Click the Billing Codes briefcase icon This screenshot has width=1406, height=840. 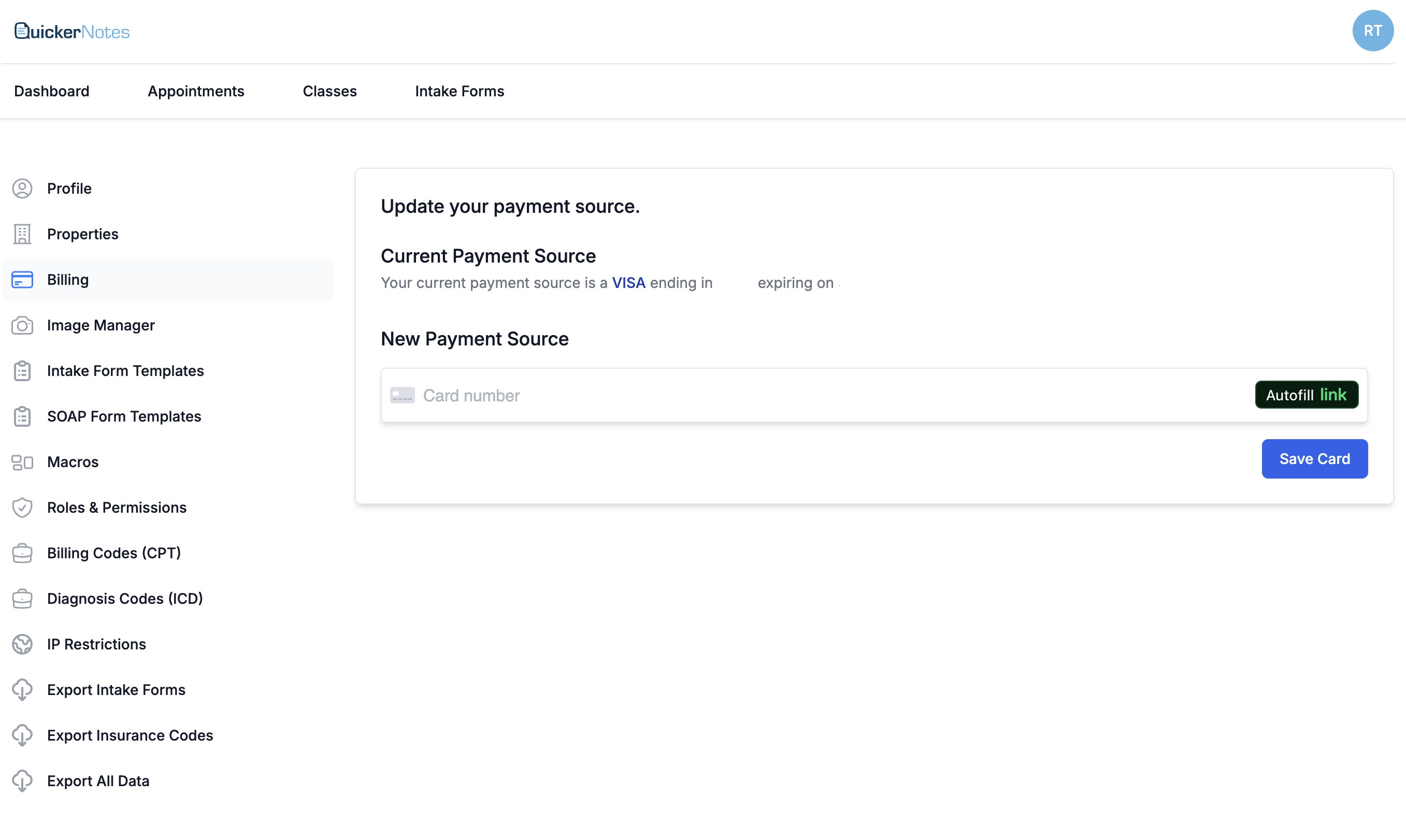pyautogui.click(x=22, y=553)
